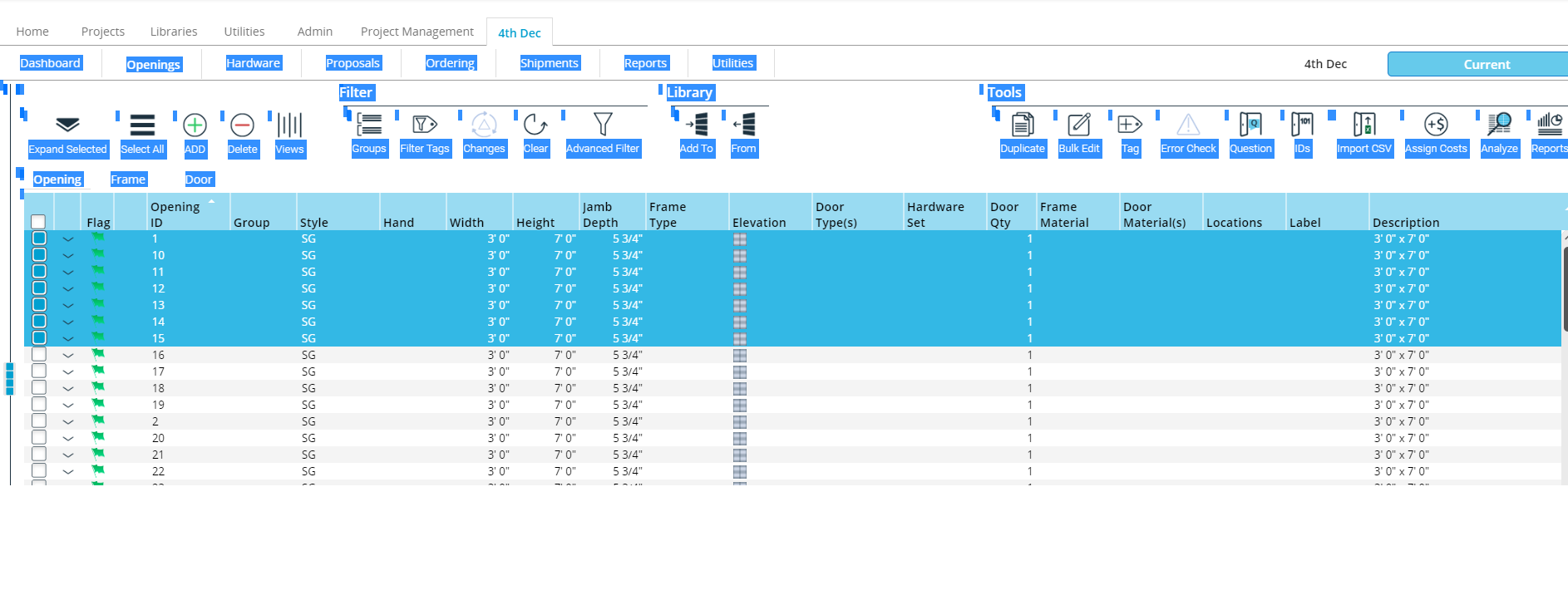Click the ADD opening plus icon
This screenshot has width=1568, height=600.
[195, 125]
